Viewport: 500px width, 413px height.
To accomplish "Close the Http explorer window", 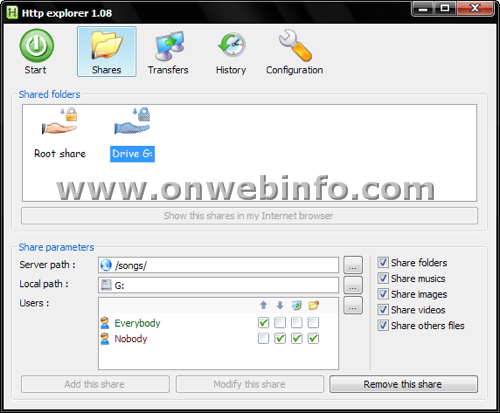I will (x=475, y=8).
